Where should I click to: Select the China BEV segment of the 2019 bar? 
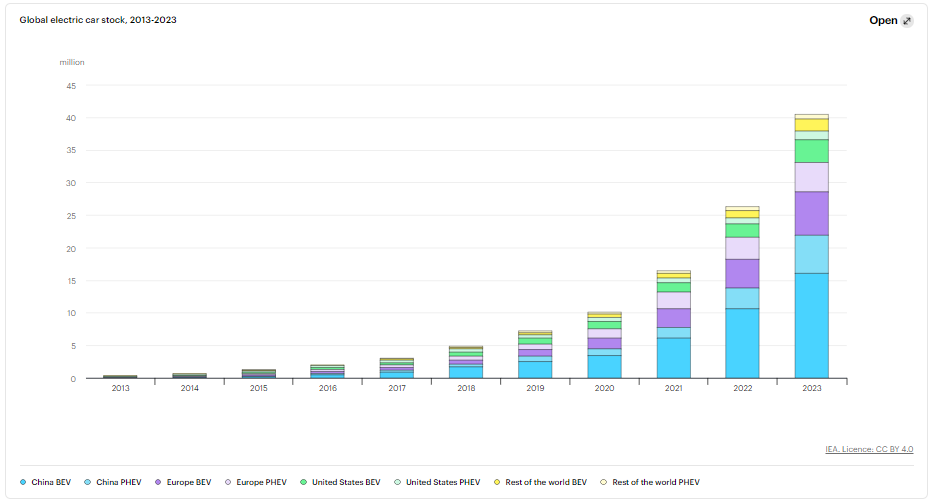(x=535, y=369)
